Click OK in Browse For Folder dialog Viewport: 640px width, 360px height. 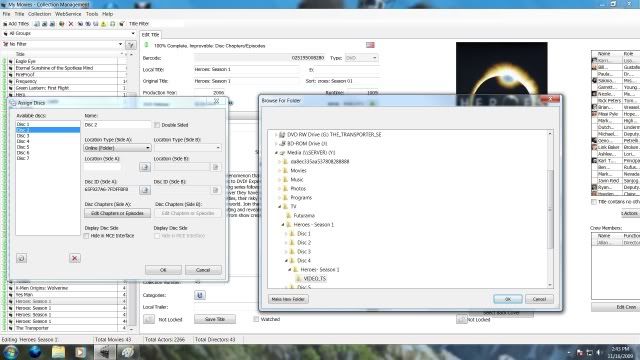[x=507, y=299]
